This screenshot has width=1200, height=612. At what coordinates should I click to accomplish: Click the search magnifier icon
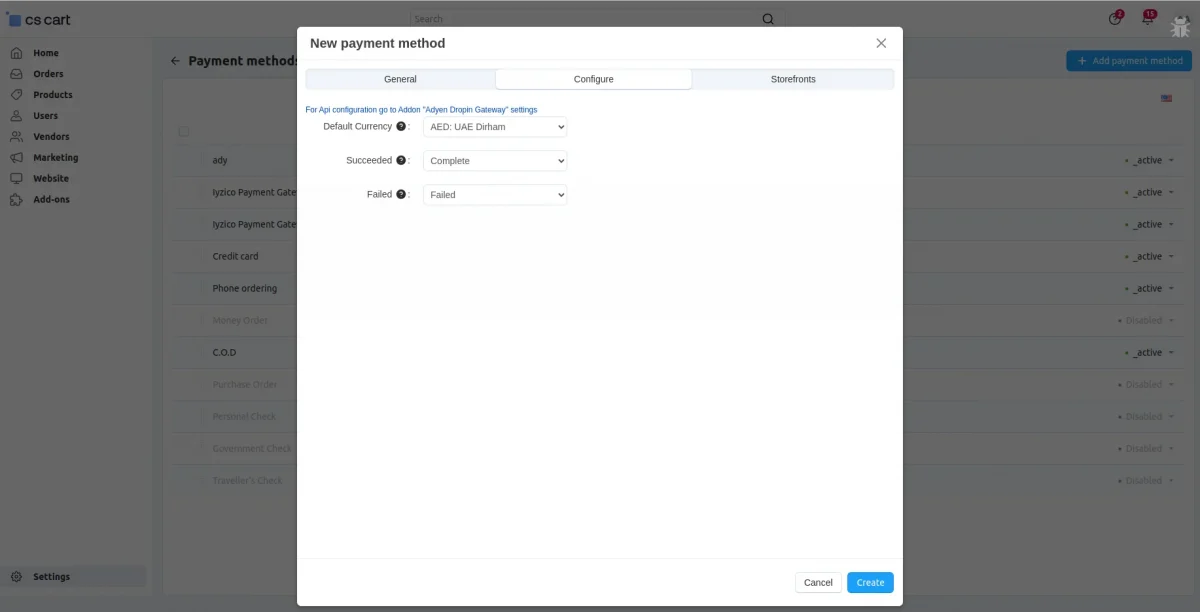768,19
